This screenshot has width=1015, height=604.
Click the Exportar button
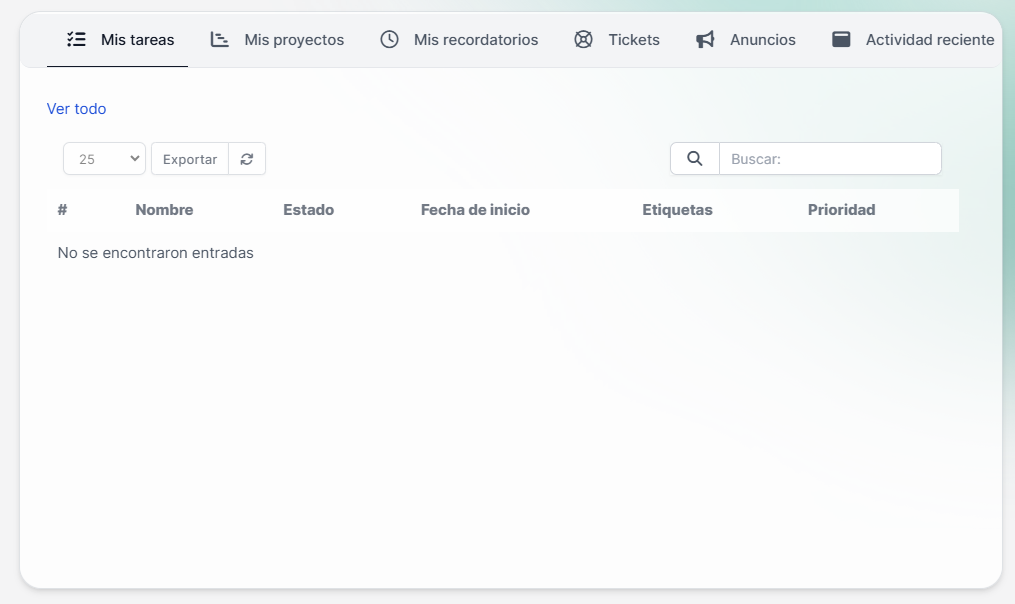189,158
